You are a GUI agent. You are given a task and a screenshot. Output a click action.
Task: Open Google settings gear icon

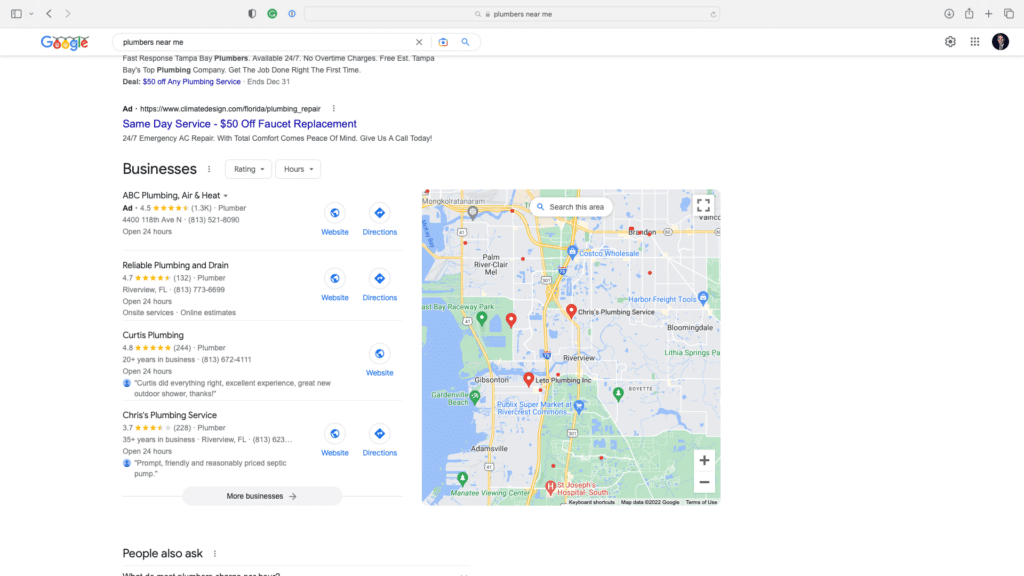tap(950, 42)
